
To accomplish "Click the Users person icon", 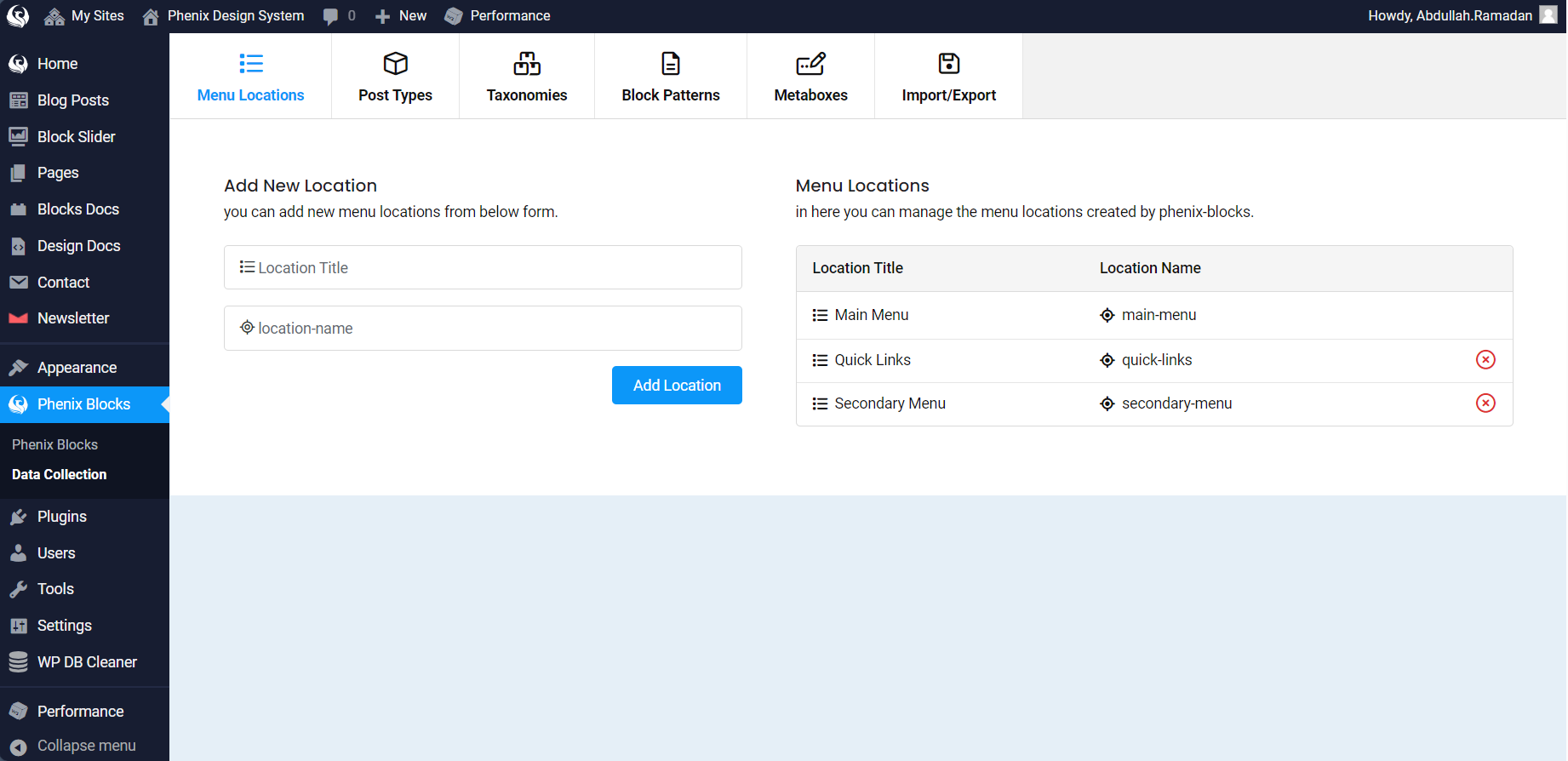I will click(x=18, y=553).
